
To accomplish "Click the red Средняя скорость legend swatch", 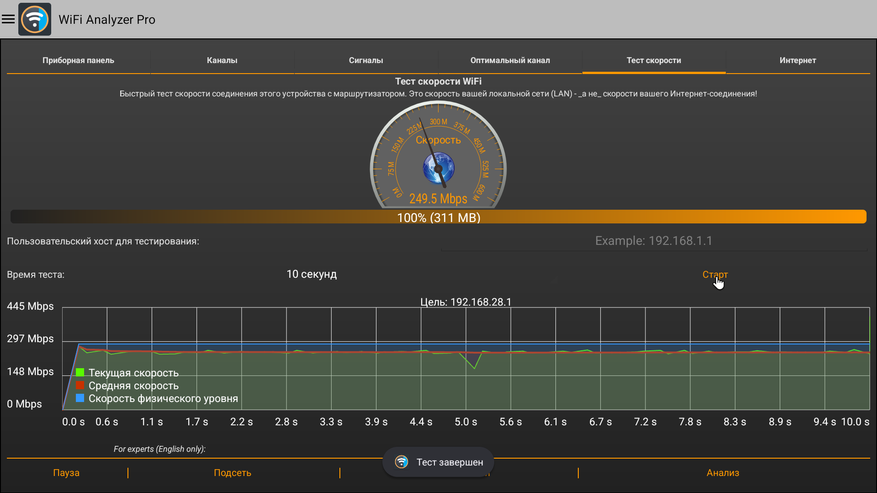I will coord(80,385).
